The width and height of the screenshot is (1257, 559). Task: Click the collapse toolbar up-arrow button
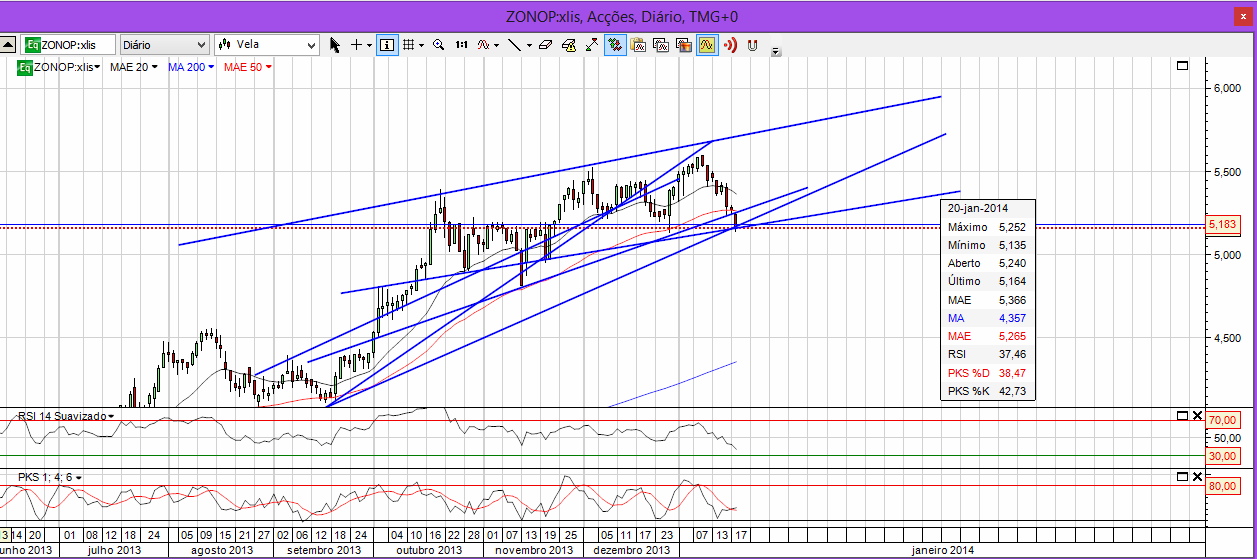pyautogui.click(x=8, y=44)
